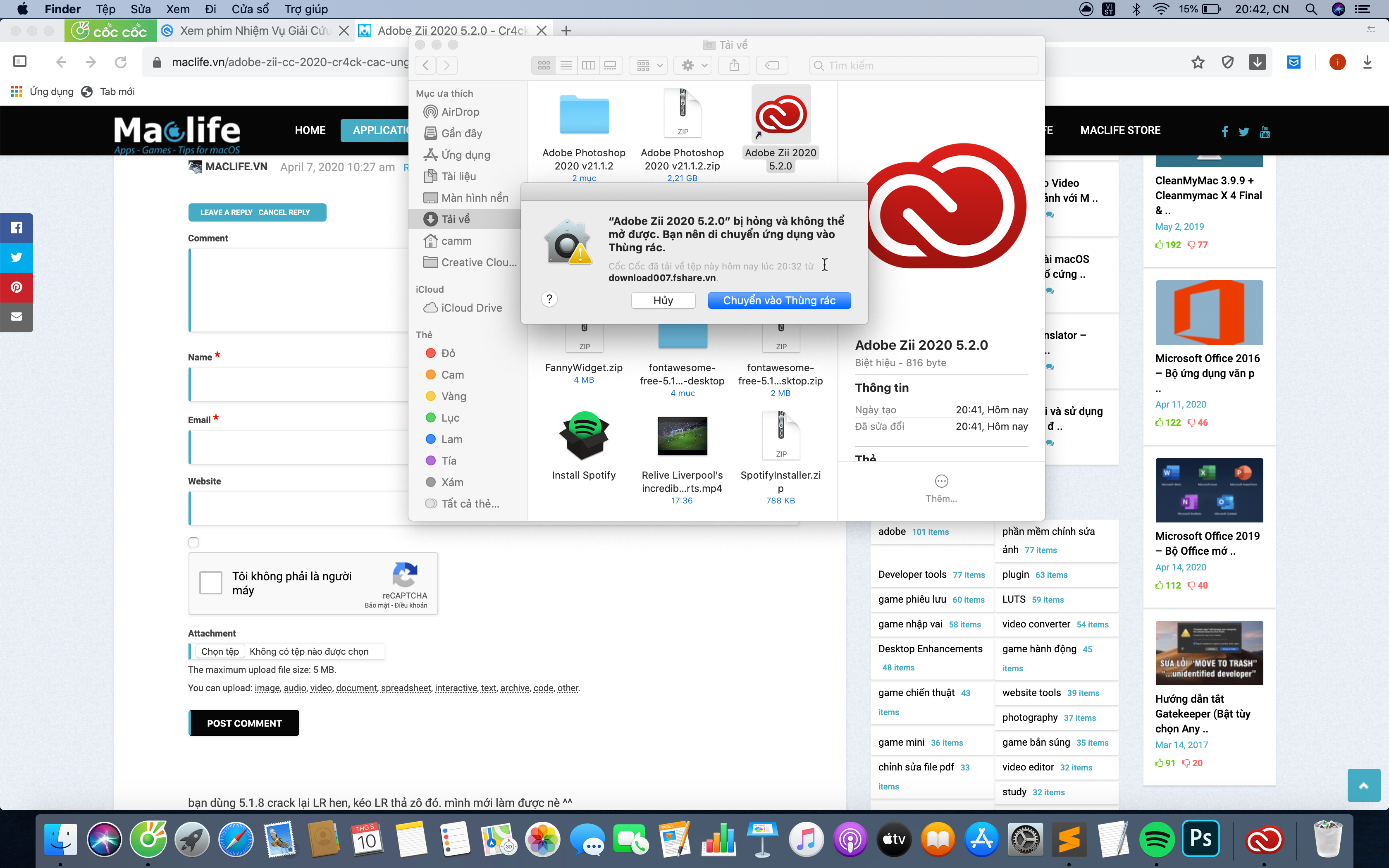Viewport: 1389px width, 868px height.
Task: Open the Xem menu
Action: click(178, 9)
